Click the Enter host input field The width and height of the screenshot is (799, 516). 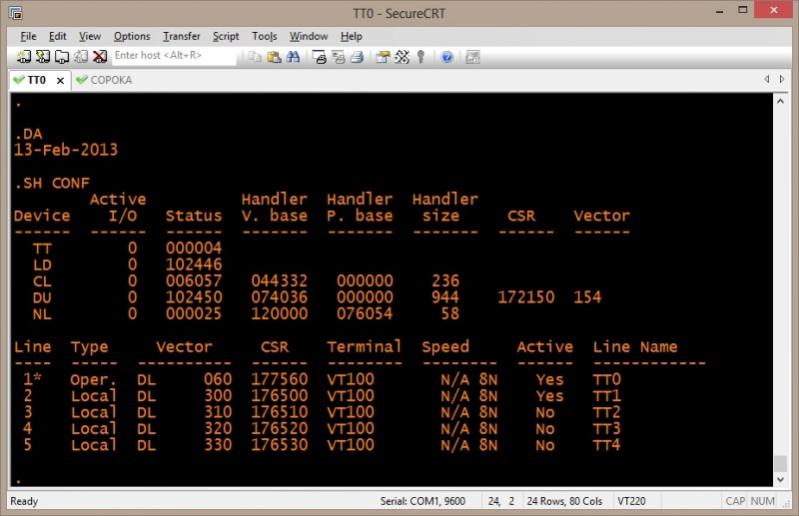click(172, 56)
